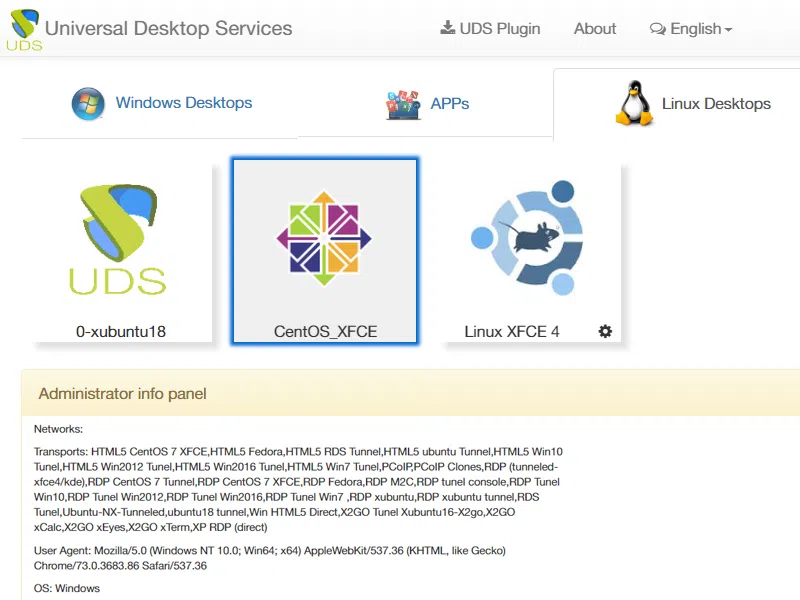The image size is (800, 600).
Task: Open the UDS Plugin download link
Action: (490, 29)
